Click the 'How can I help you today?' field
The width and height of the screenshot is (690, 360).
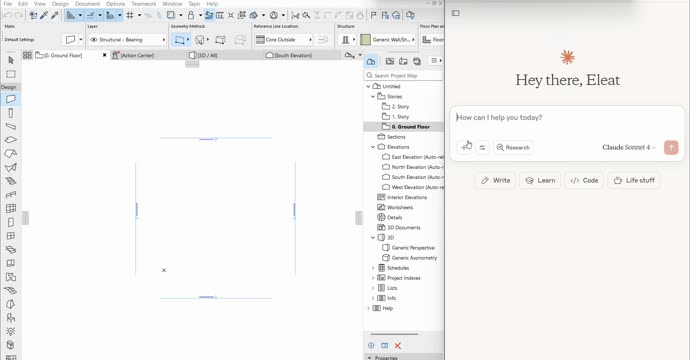click(567, 118)
